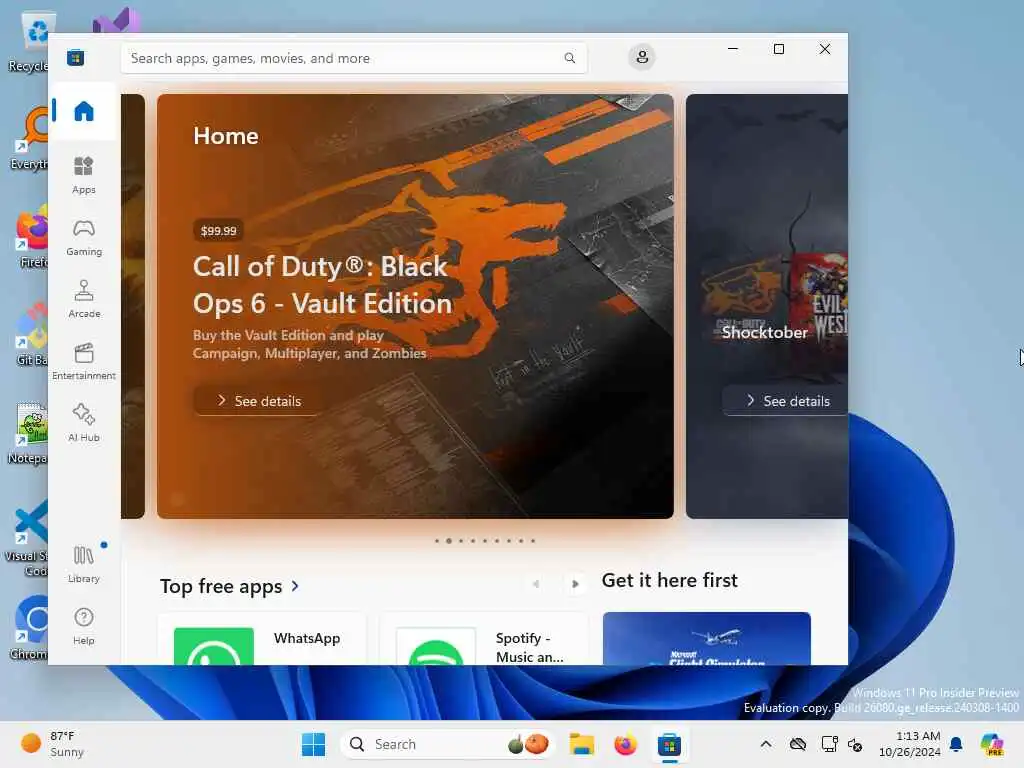1024x768 pixels.
Task: Click the magnifier search icon in Store
Action: pyautogui.click(x=569, y=58)
